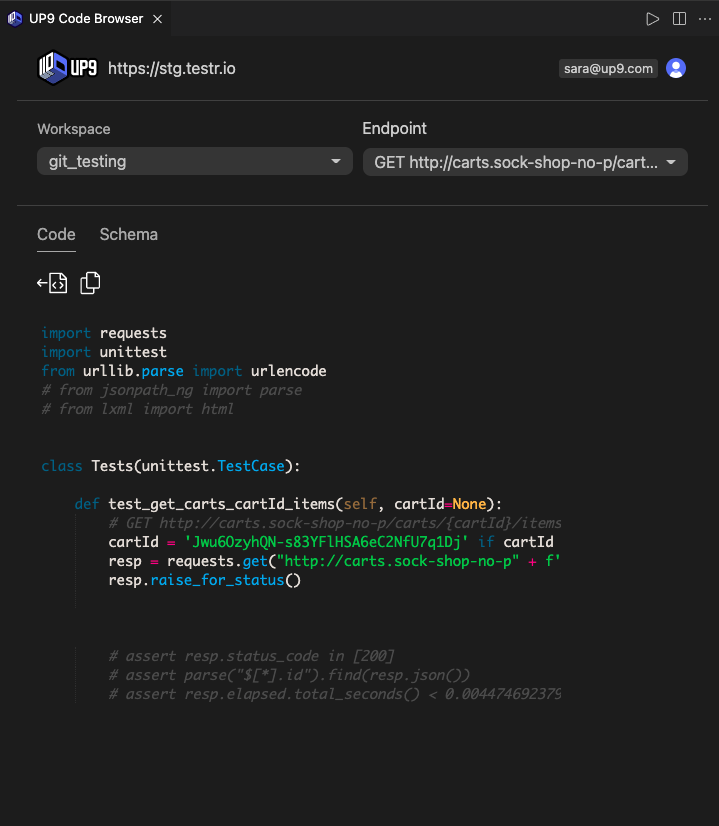Click the insert code into file icon

pyautogui.click(x=52, y=283)
